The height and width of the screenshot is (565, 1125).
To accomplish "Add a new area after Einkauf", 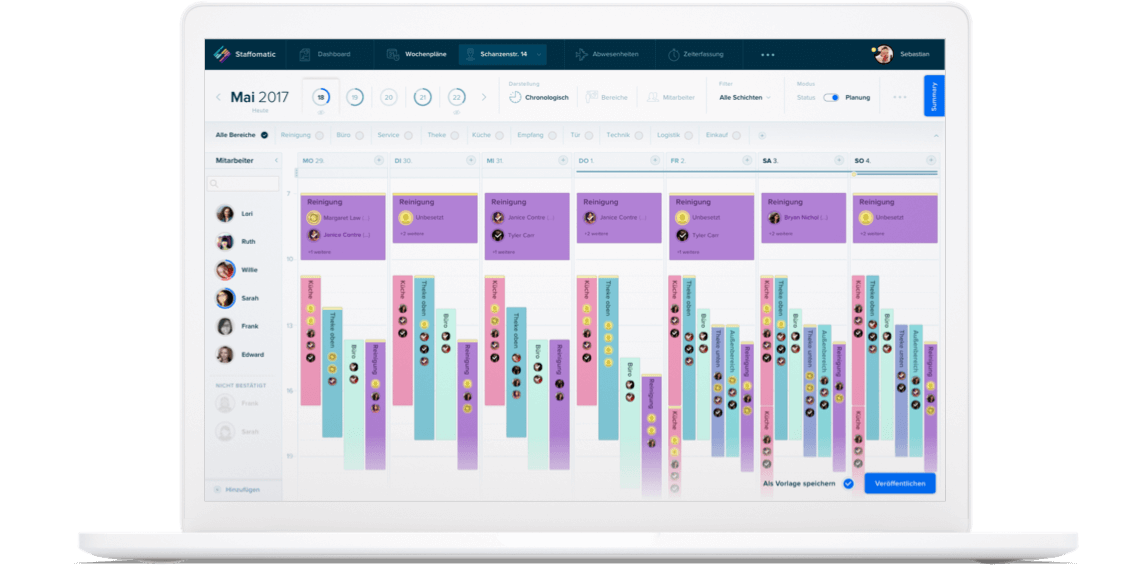I will click(x=761, y=135).
